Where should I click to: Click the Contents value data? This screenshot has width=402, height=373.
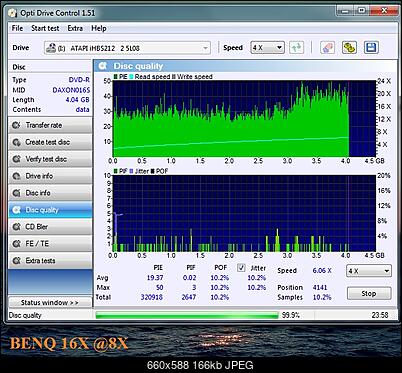click(82, 109)
